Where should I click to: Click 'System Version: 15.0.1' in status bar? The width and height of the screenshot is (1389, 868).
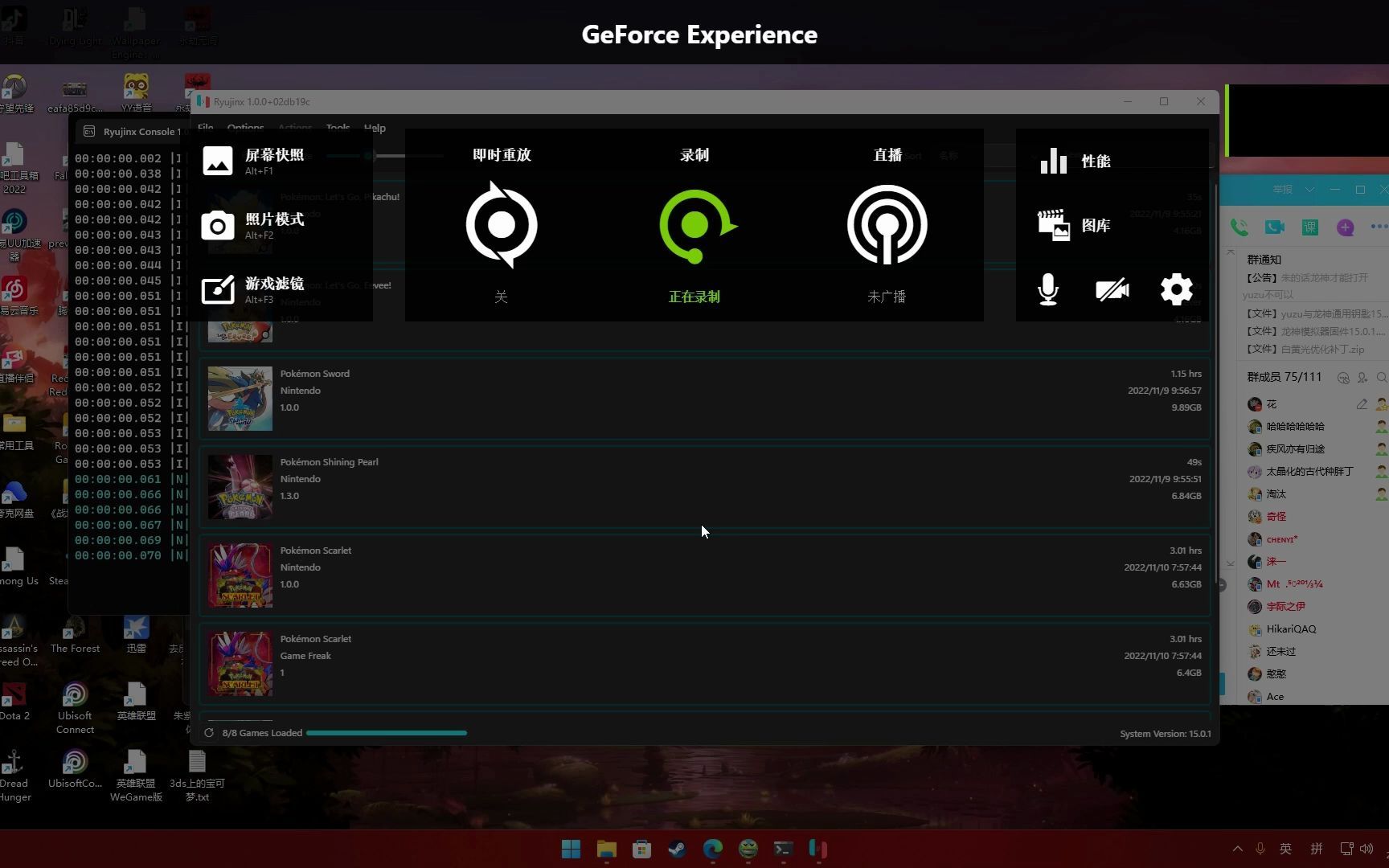1165,734
